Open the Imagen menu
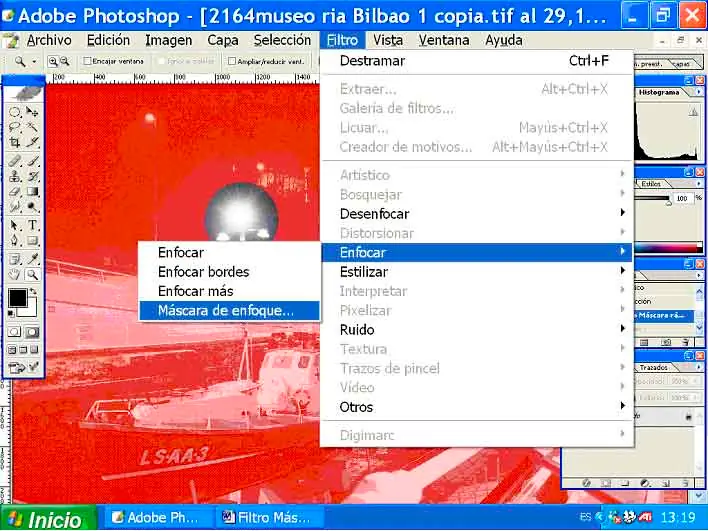This screenshot has width=708, height=531. [168, 40]
